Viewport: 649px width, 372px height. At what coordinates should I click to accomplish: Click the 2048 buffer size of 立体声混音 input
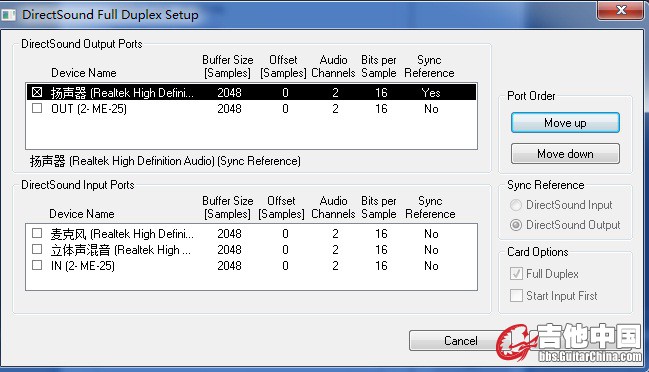[x=229, y=250]
